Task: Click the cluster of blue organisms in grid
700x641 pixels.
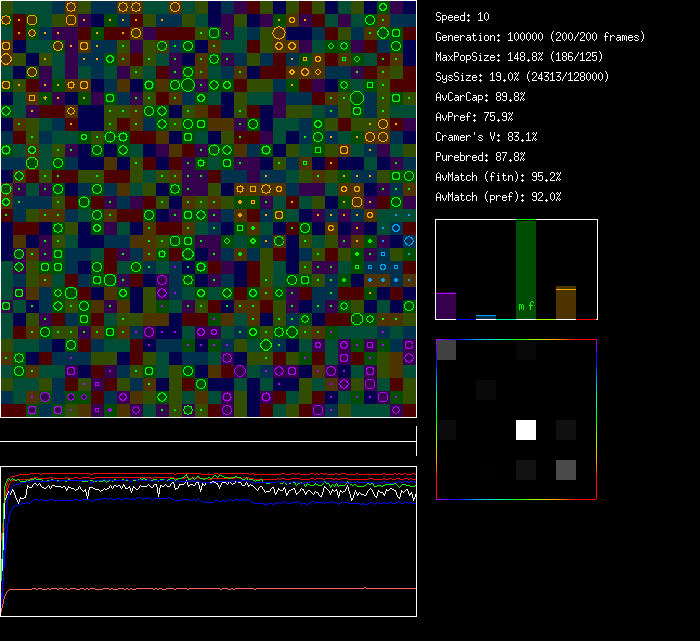Action: click(x=385, y=265)
